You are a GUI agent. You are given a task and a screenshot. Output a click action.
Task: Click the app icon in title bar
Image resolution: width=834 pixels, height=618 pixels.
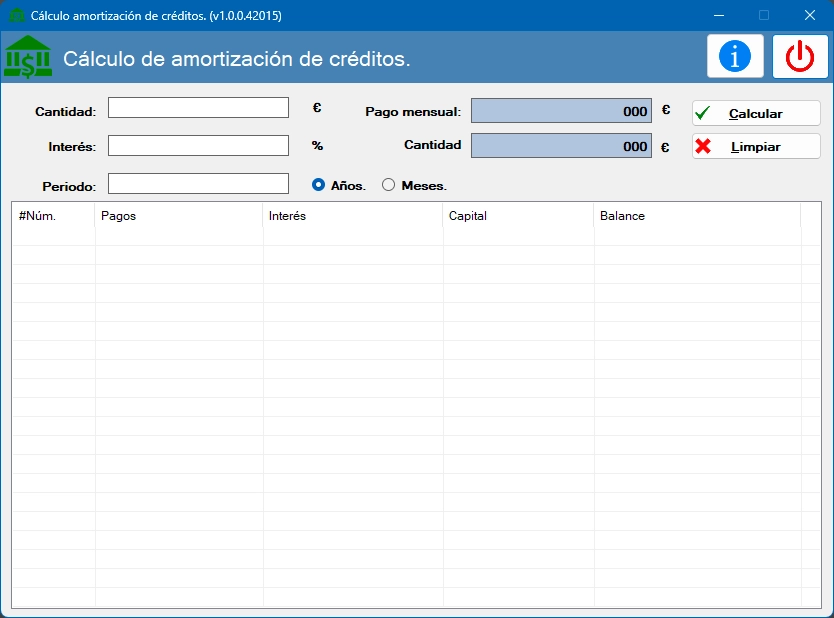16,15
